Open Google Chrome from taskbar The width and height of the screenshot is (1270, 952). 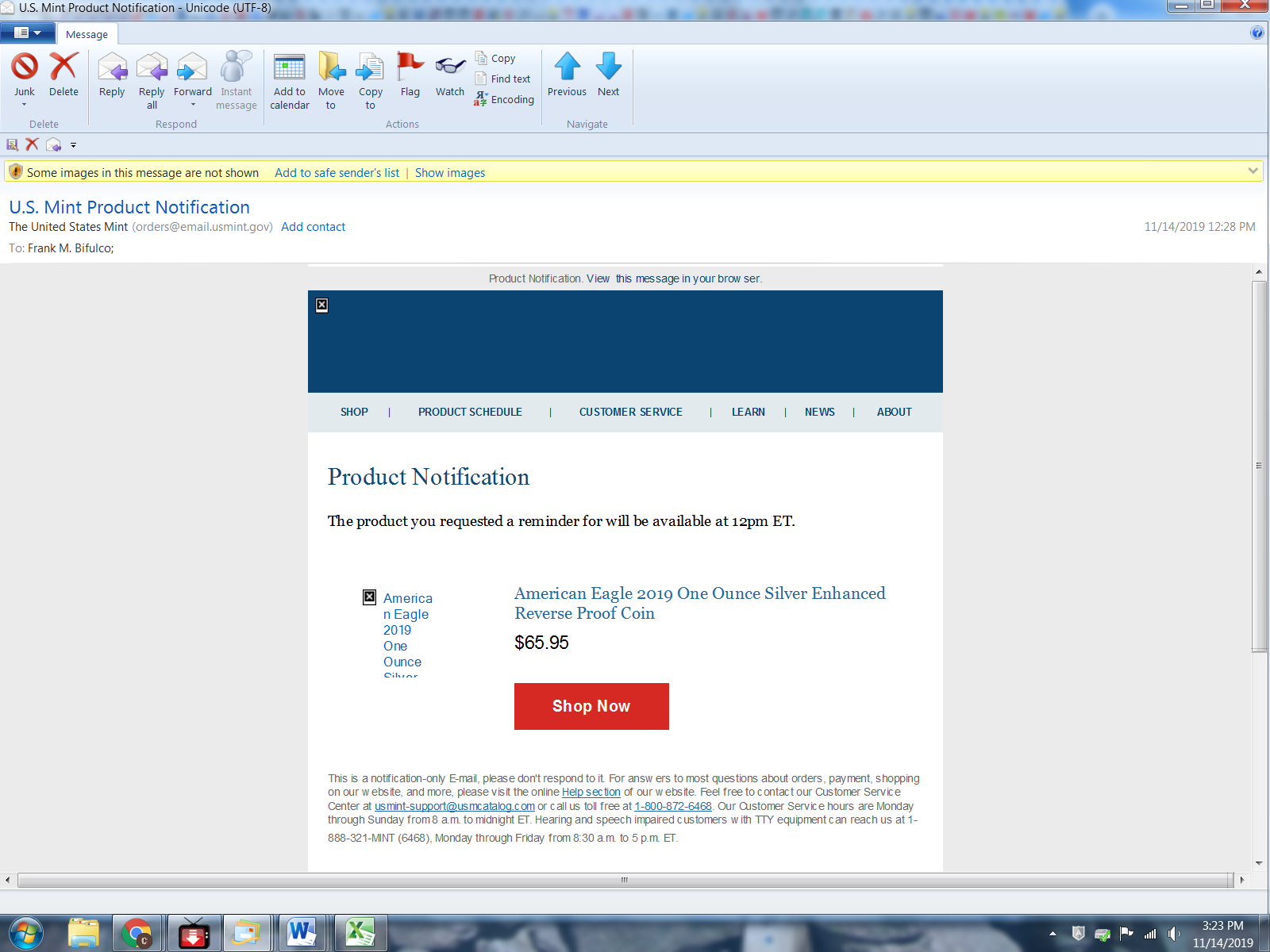137,933
